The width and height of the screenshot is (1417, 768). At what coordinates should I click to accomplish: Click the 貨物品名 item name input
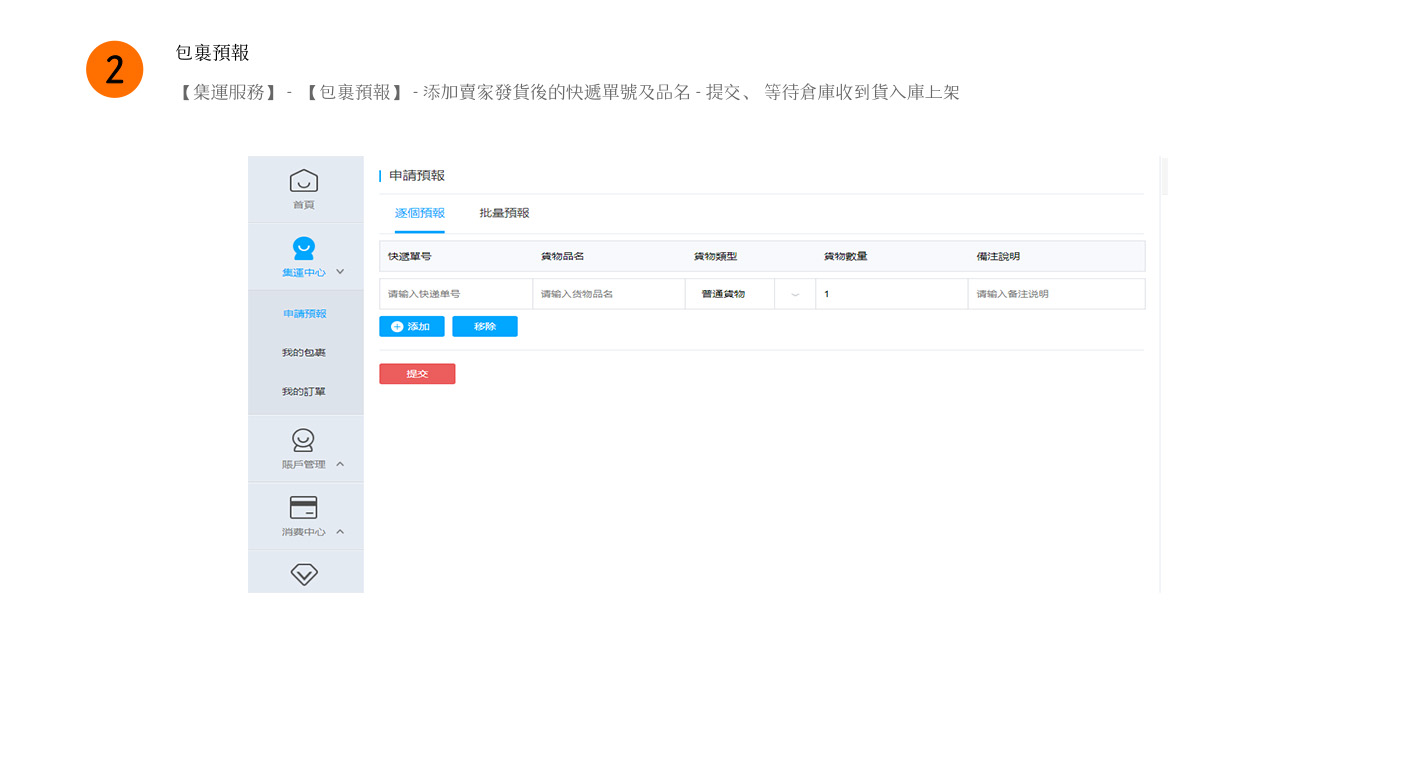(x=608, y=294)
